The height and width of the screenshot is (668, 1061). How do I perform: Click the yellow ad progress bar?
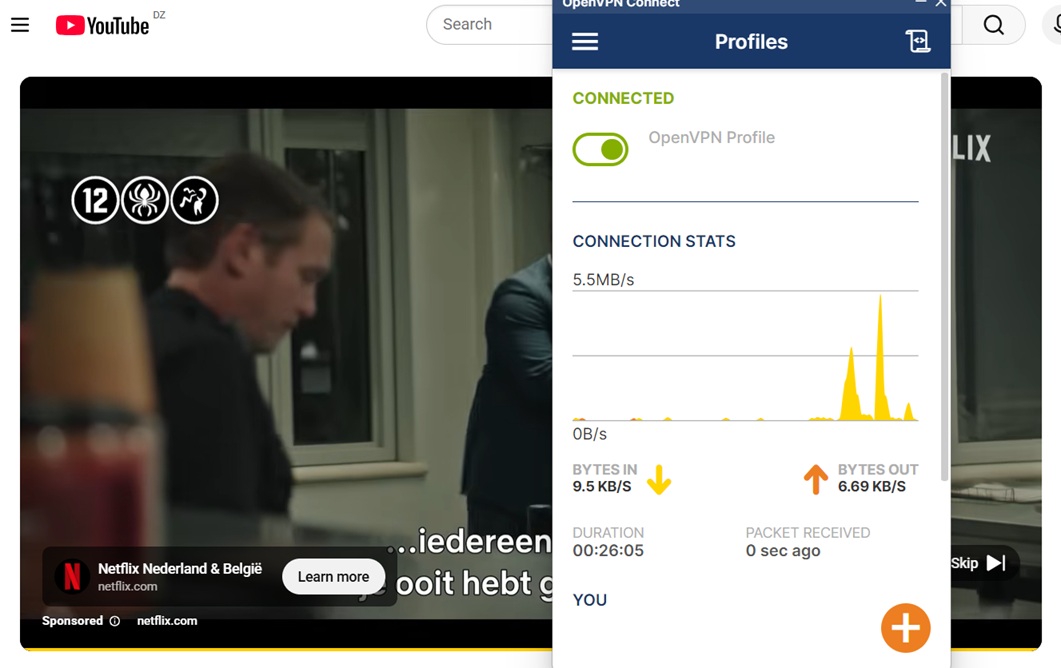click(x=286, y=649)
